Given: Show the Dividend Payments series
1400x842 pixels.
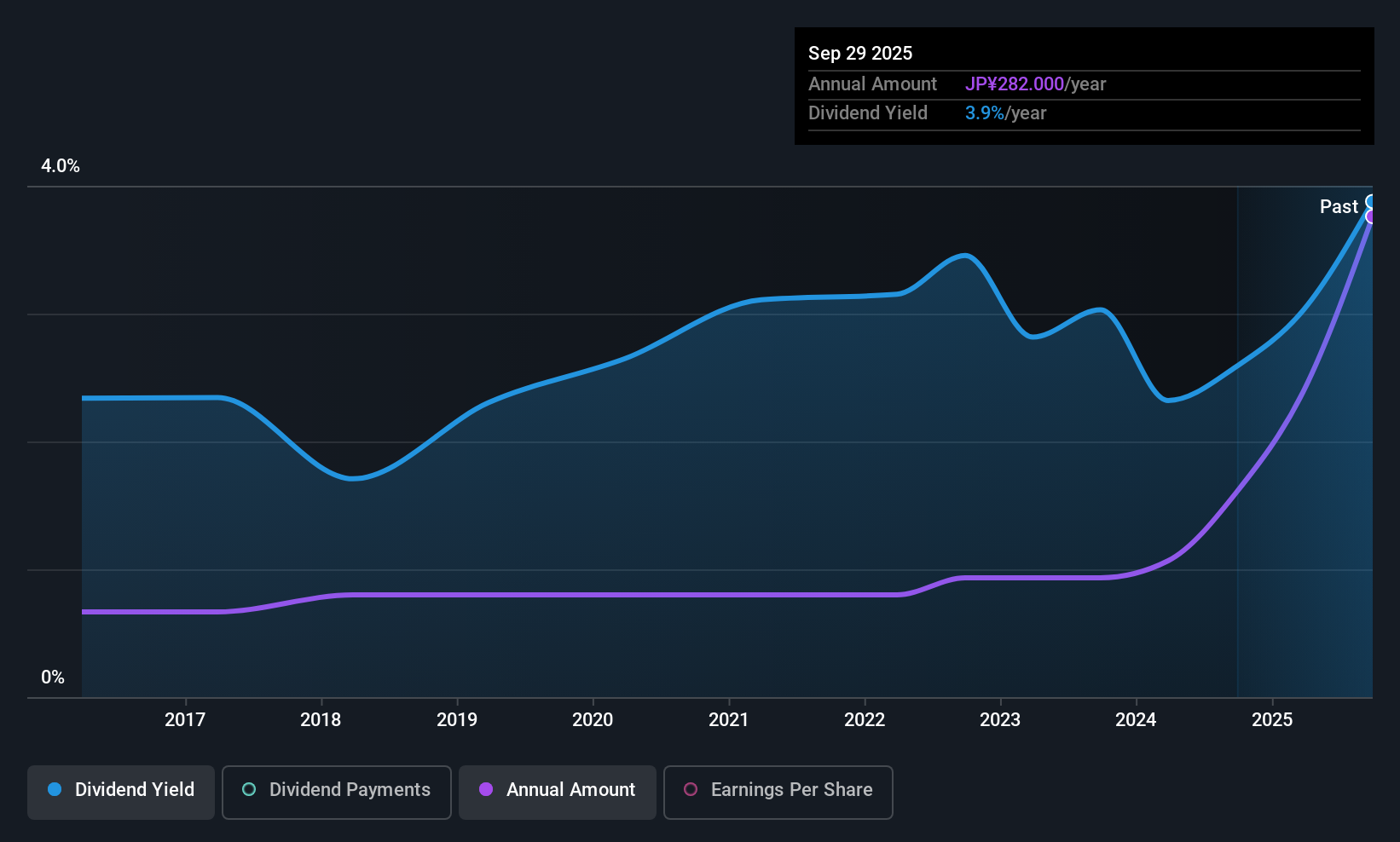Looking at the screenshot, I should point(350,790).
